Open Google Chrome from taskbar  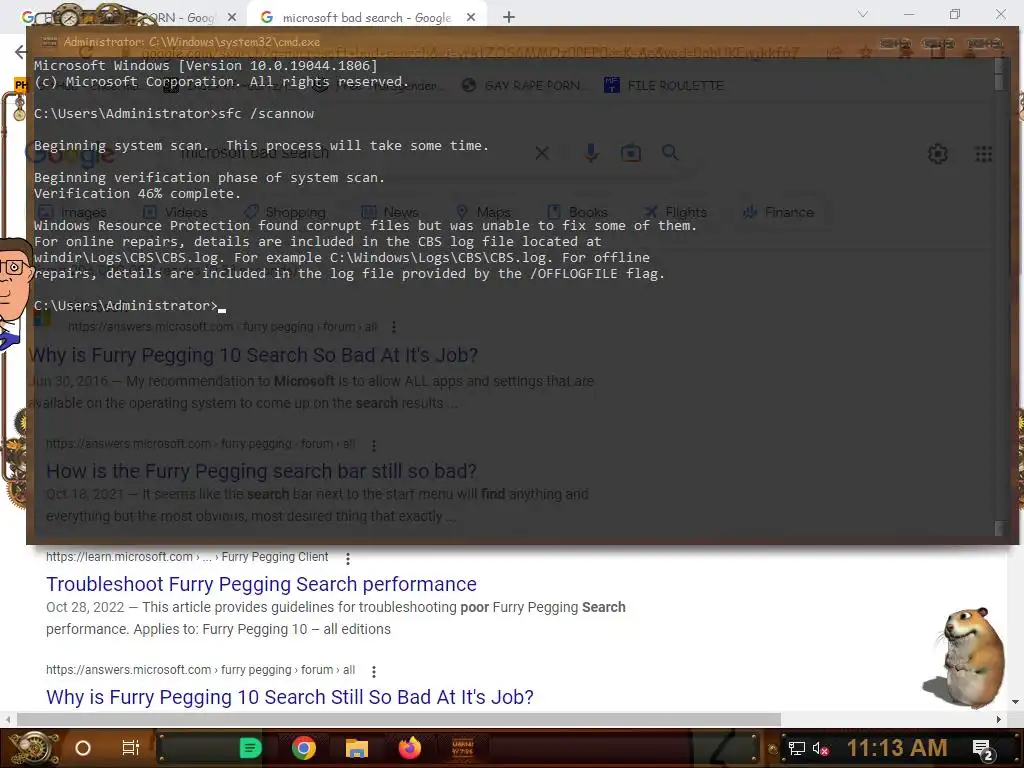[x=304, y=748]
